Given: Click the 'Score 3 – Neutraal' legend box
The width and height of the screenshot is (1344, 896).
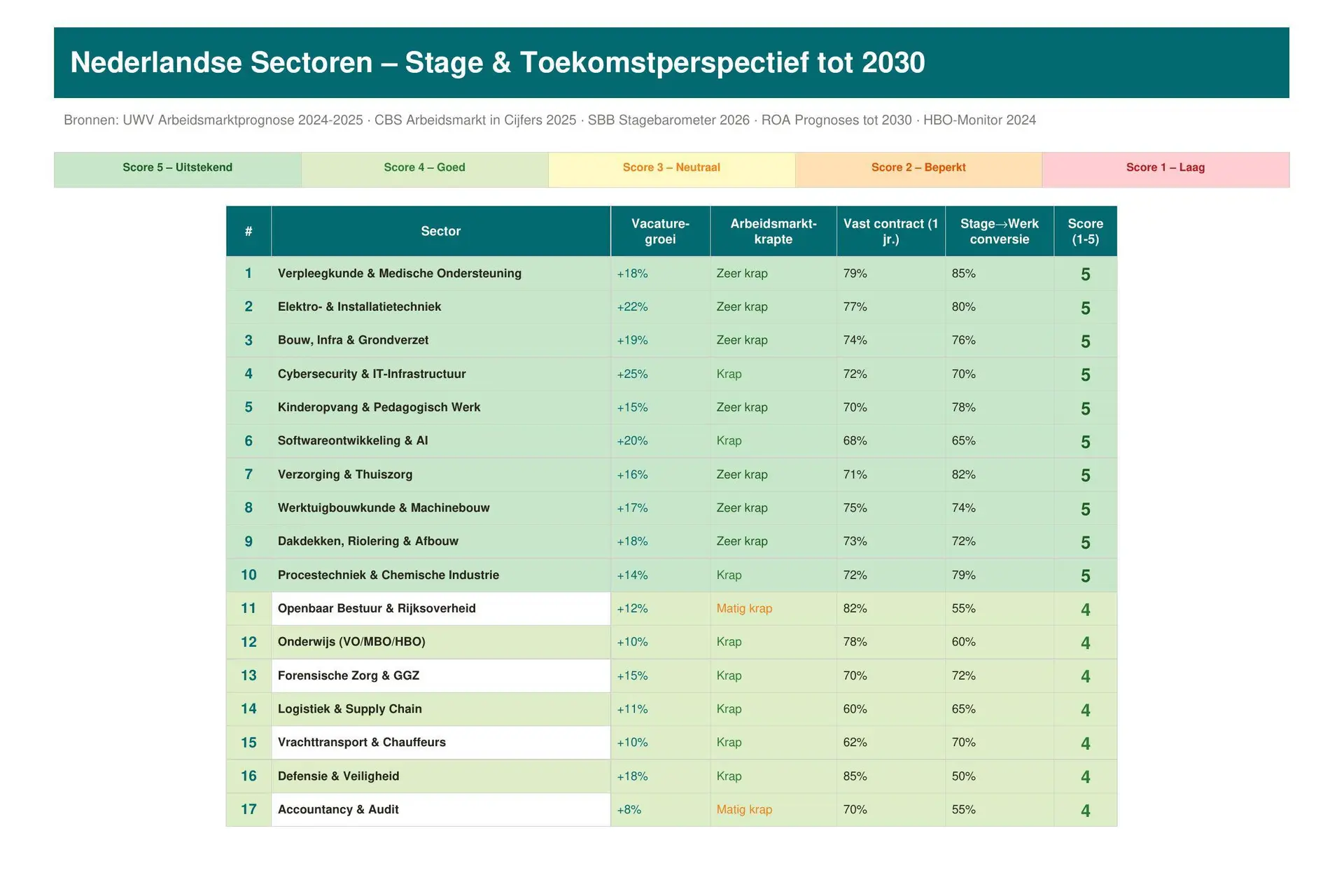Looking at the screenshot, I should click(672, 169).
